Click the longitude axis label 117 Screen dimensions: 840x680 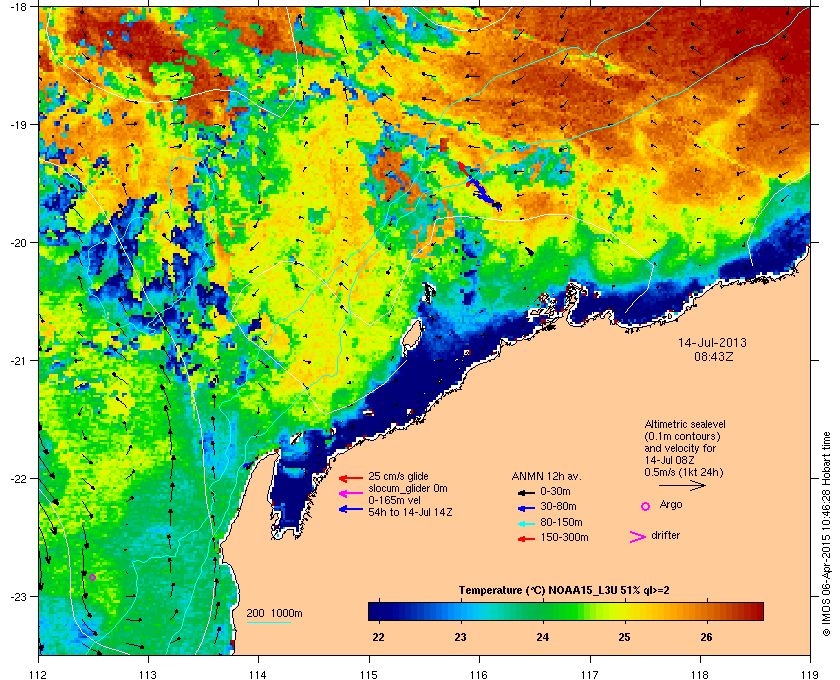(590, 674)
